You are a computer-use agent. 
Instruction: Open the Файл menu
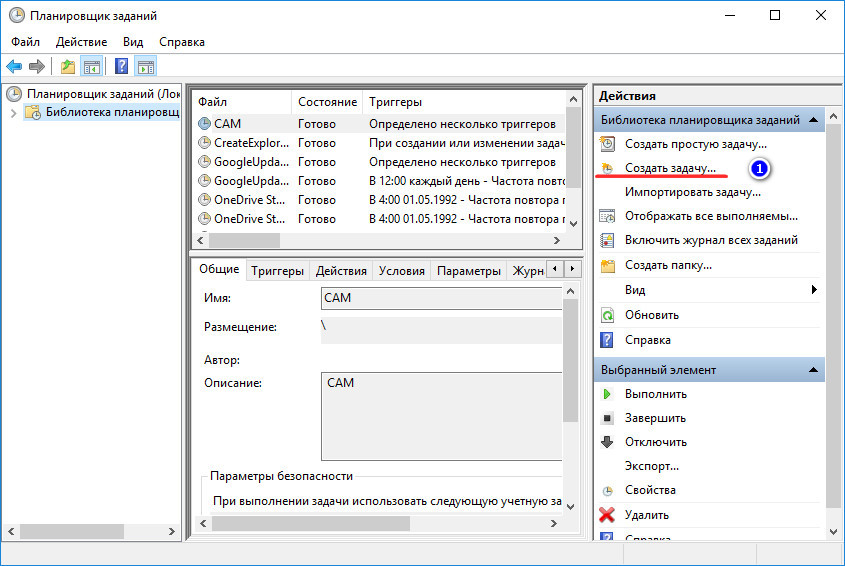click(25, 42)
